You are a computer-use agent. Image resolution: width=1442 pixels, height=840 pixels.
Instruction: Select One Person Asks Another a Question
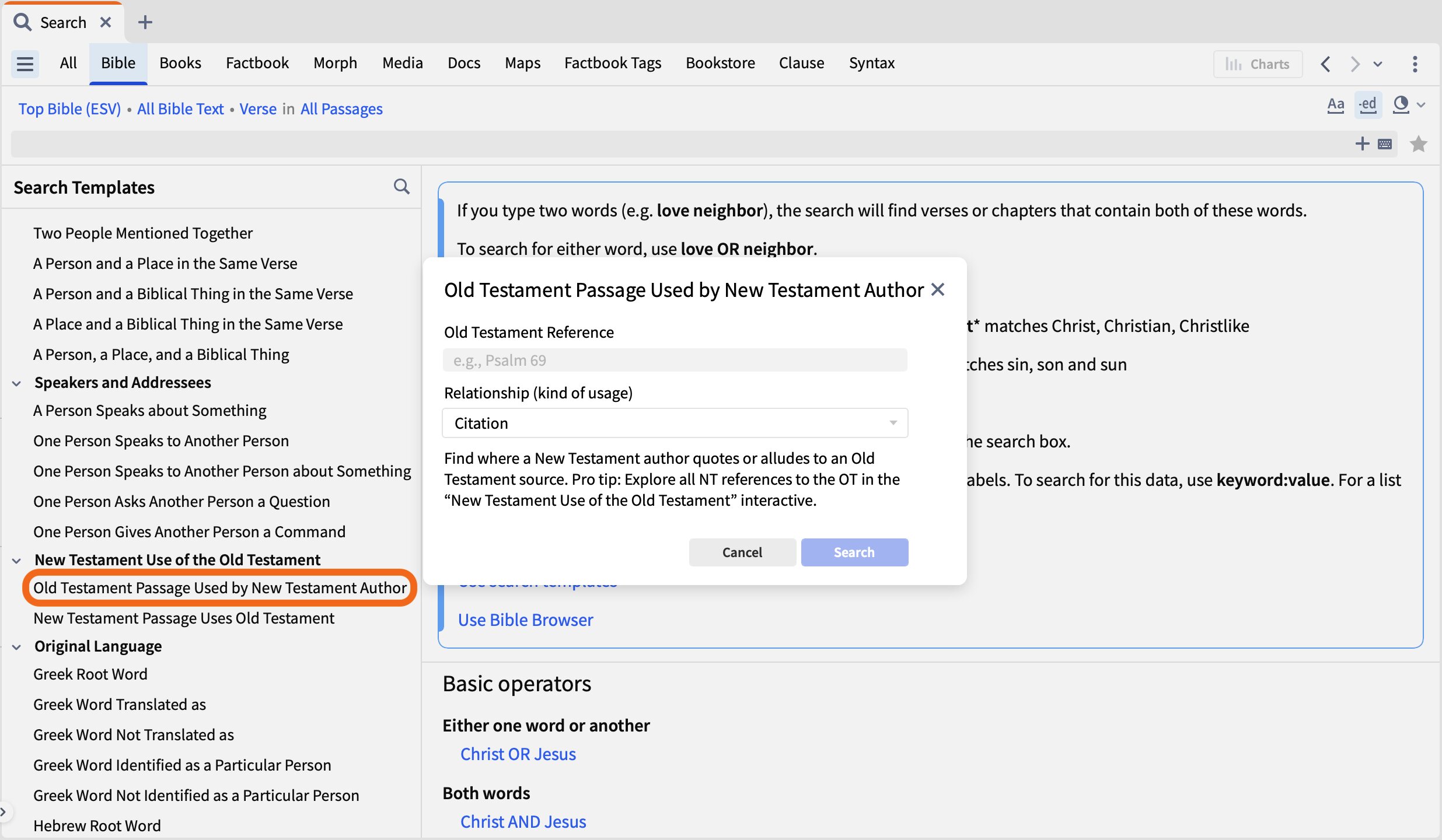coord(181,502)
